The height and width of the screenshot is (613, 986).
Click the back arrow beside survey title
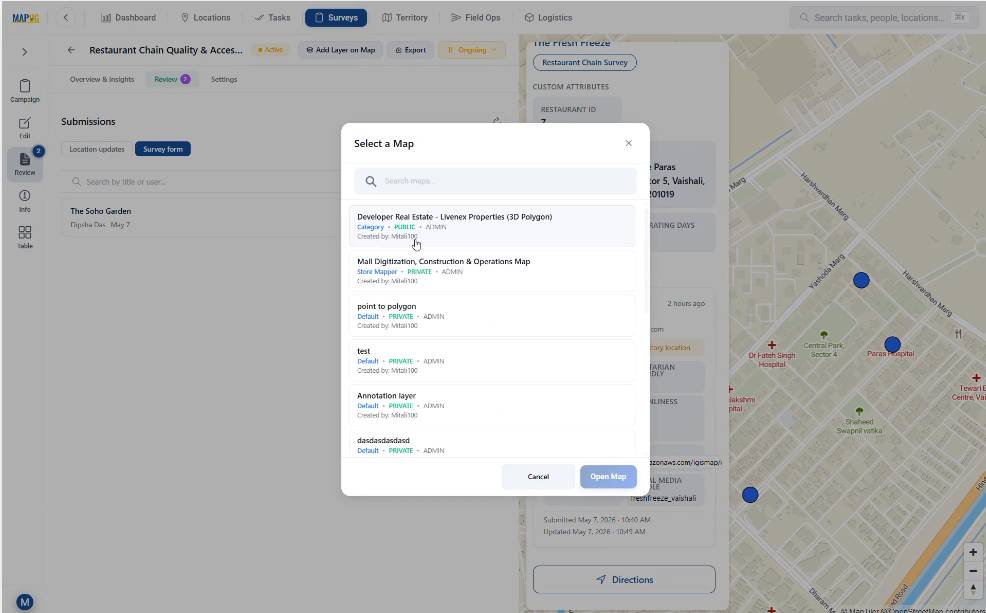(71, 50)
